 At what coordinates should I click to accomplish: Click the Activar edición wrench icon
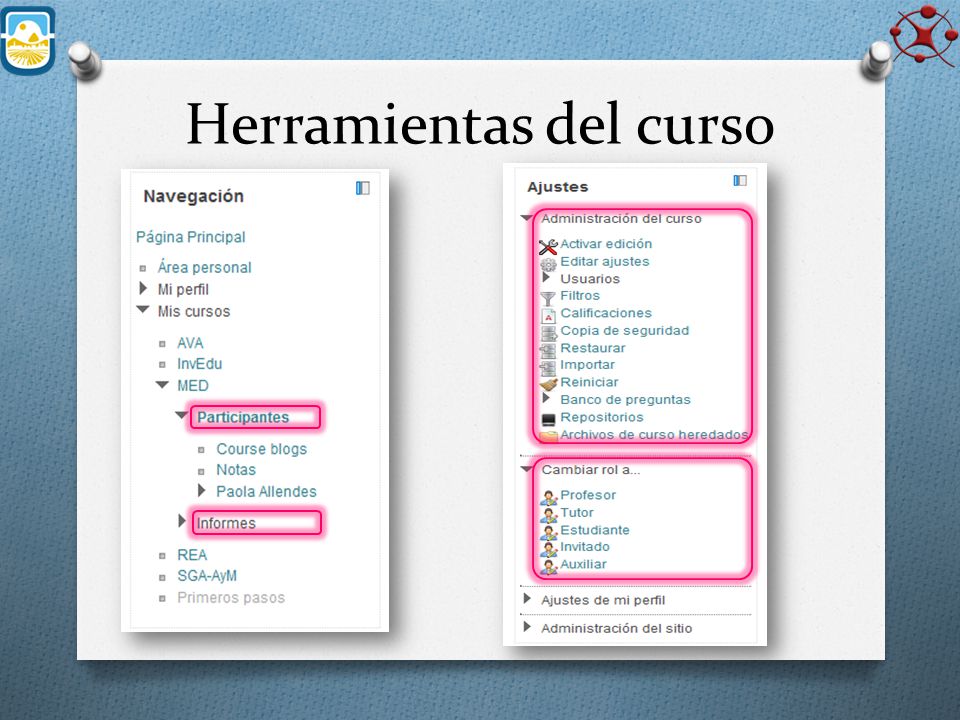[548, 246]
